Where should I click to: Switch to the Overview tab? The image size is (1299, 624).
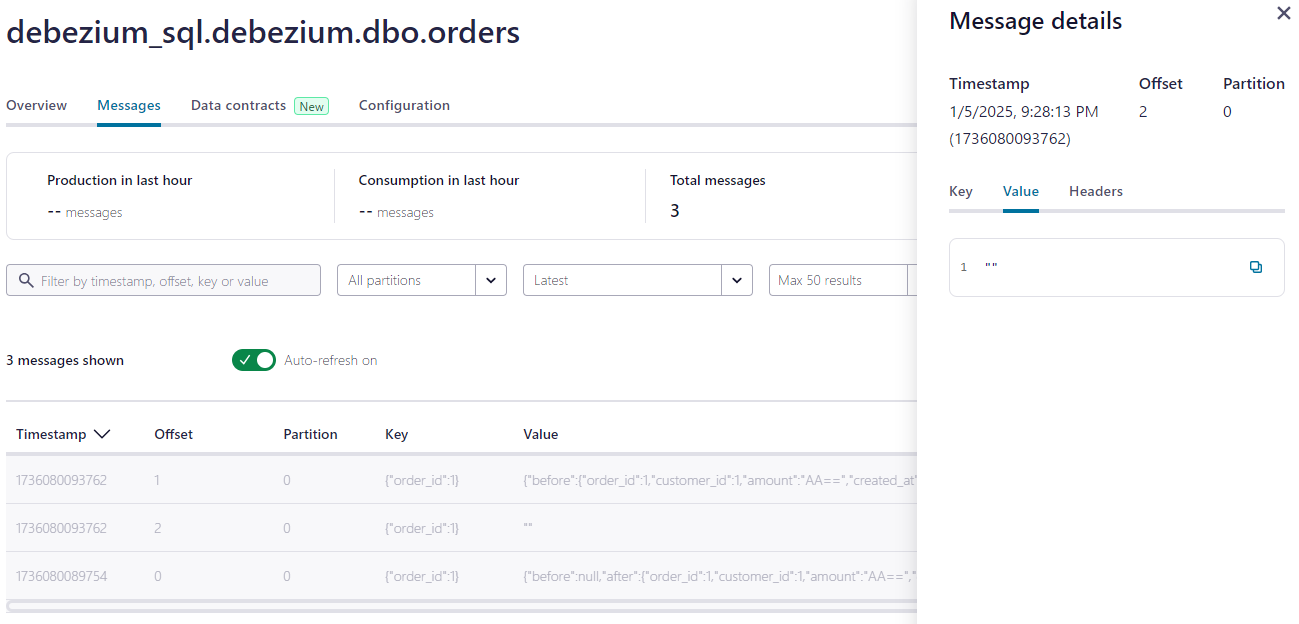[37, 105]
